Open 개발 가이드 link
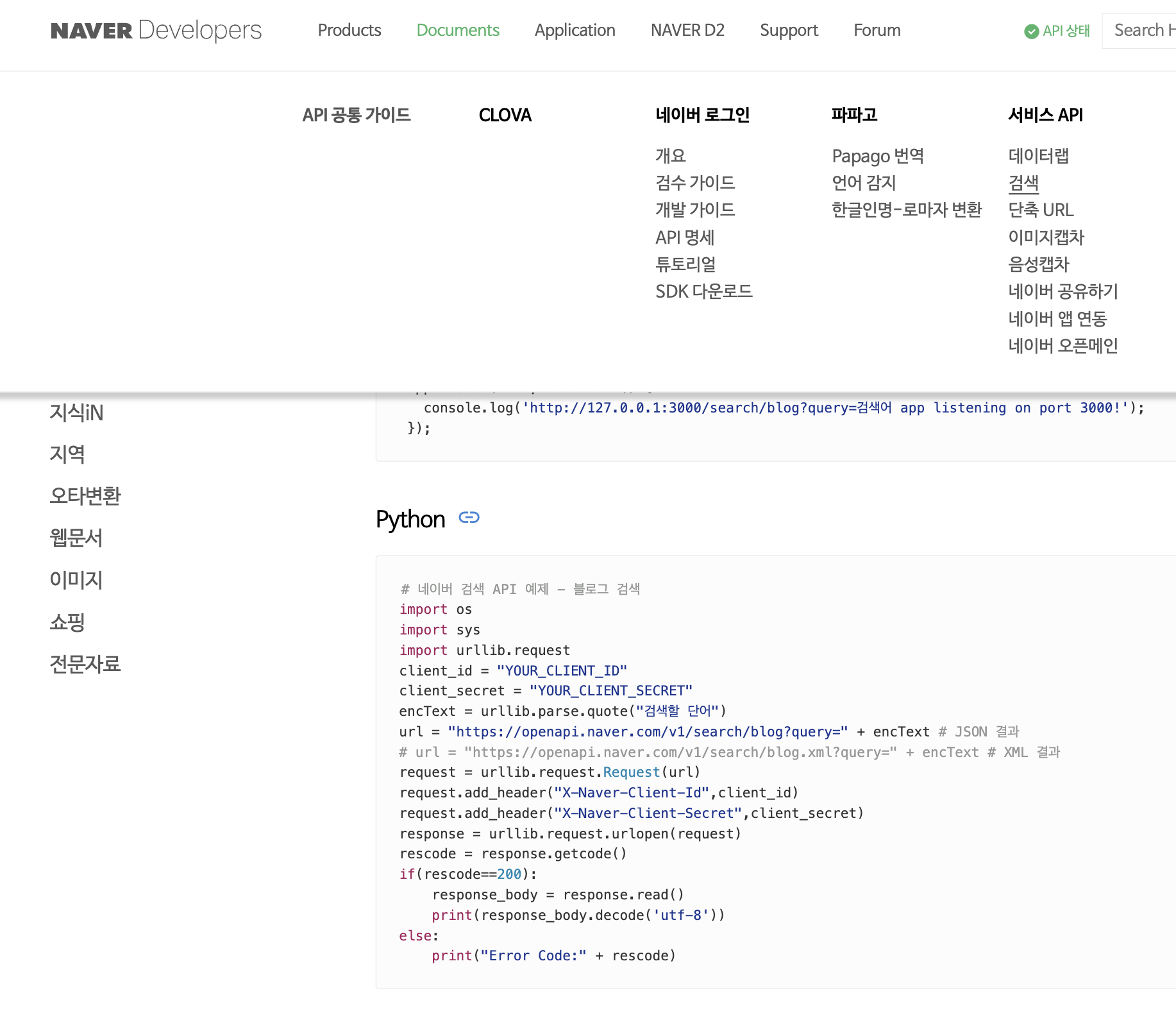The width and height of the screenshot is (1176, 1020). 695,210
